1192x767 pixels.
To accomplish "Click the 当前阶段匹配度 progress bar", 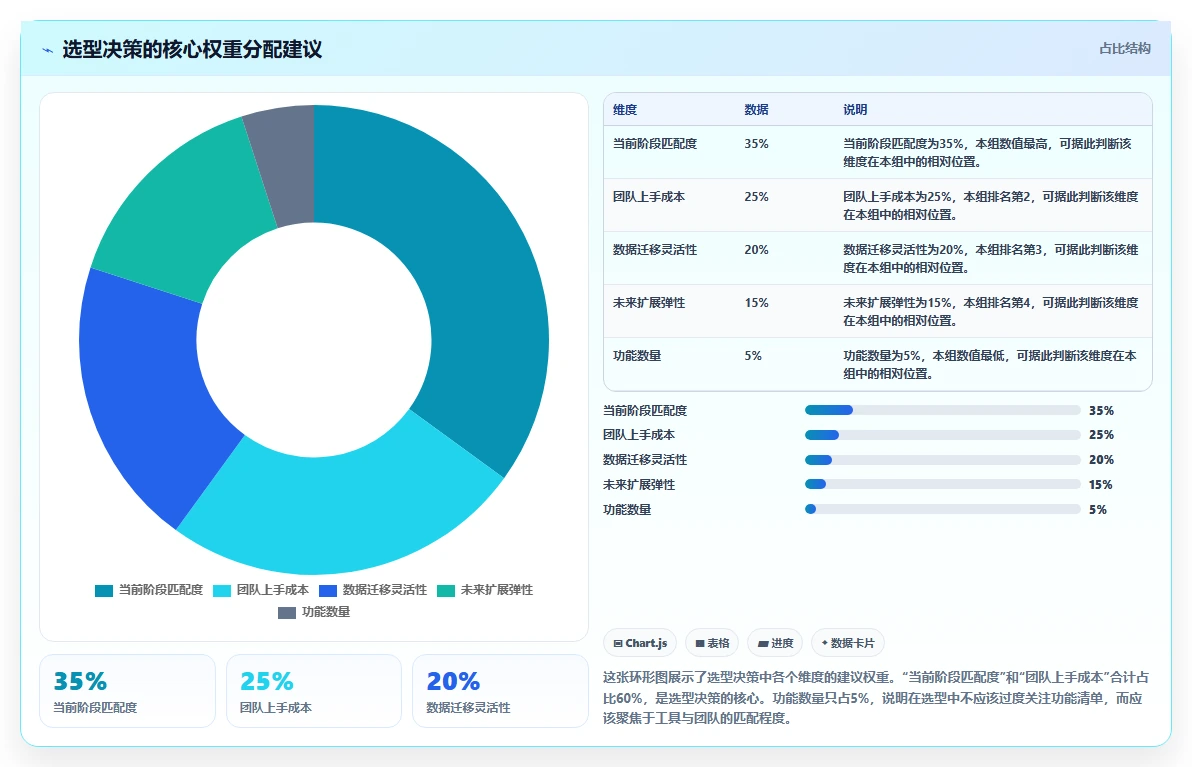I will coord(943,410).
